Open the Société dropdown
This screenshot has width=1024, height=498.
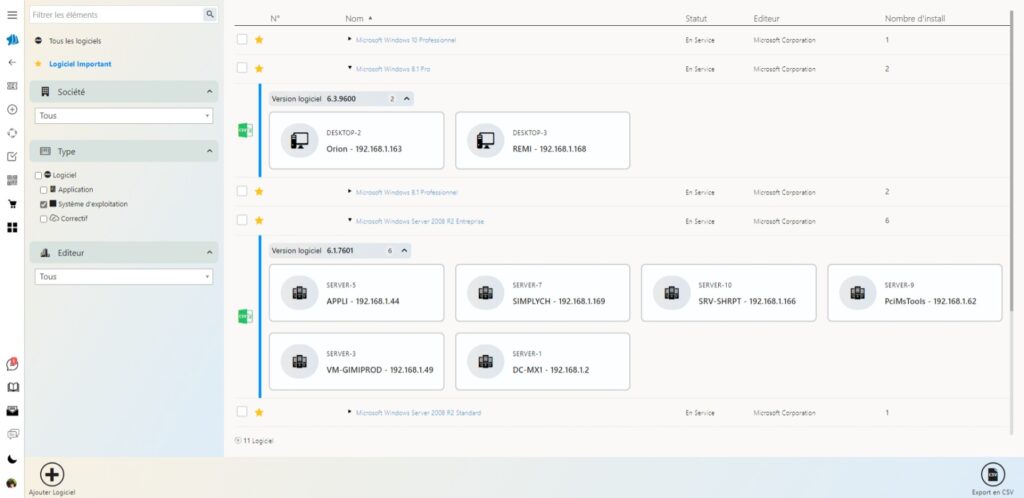(124, 116)
